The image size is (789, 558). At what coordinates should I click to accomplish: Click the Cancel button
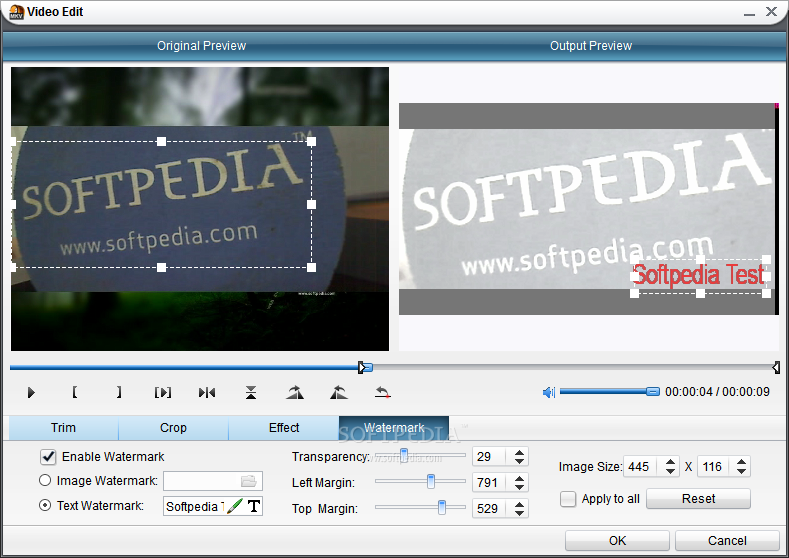click(x=727, y=540)
